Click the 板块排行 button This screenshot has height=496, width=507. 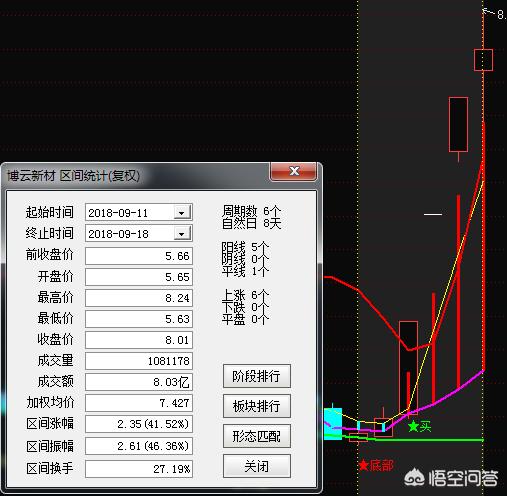[x=257, y=406]
